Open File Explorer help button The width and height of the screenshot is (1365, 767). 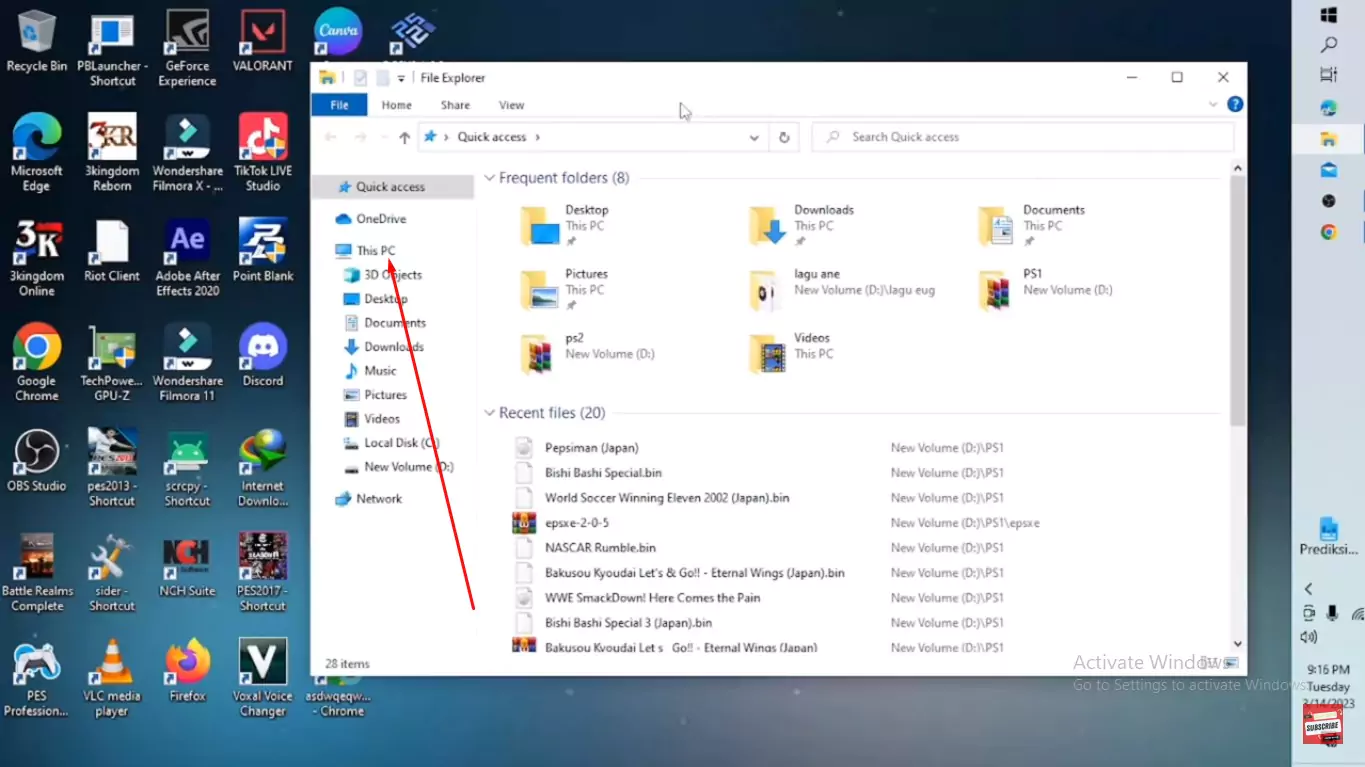(1235, 104)
